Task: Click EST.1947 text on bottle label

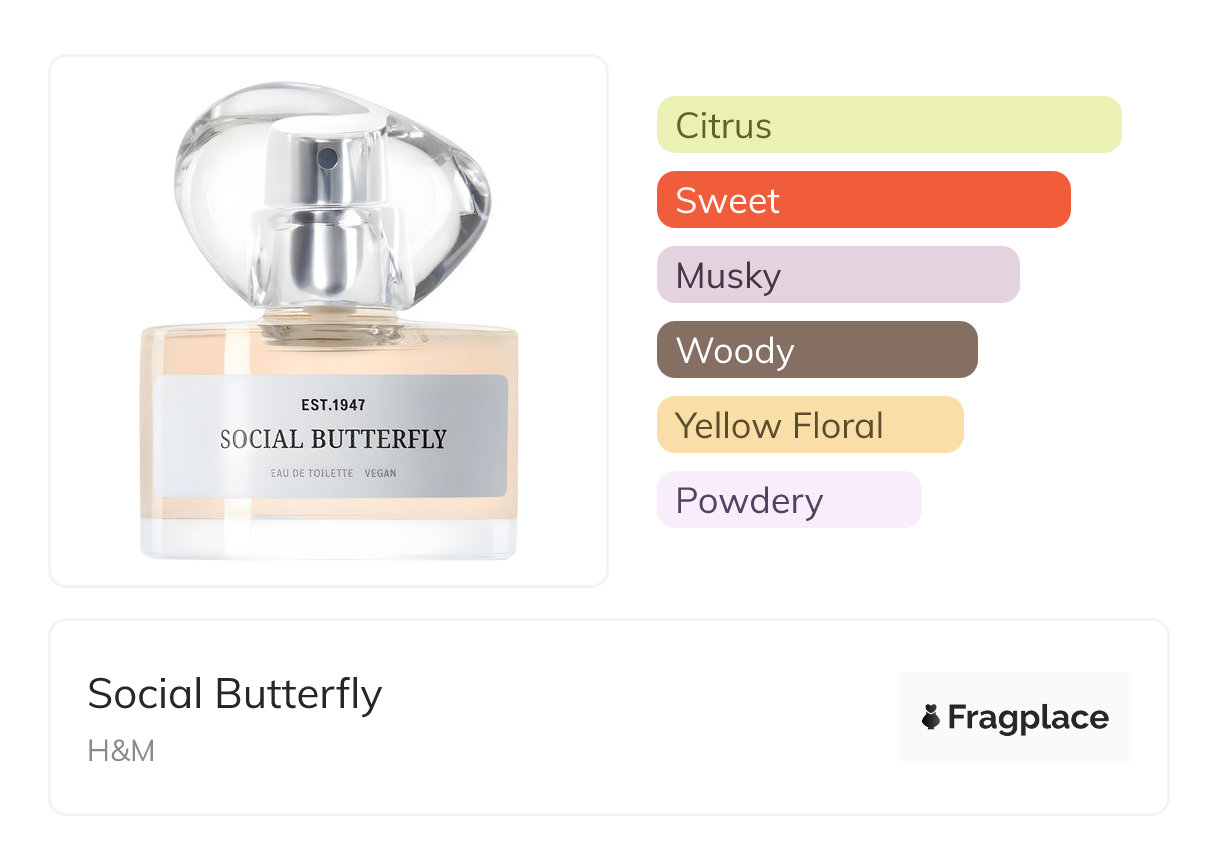Action: (x=333, y=405)
